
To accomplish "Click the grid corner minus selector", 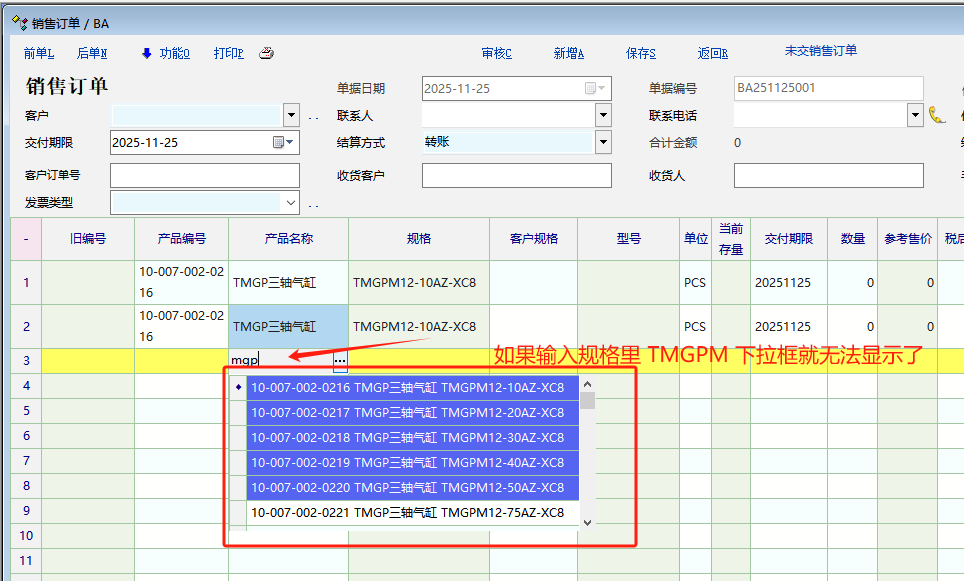I will [x=26, y=239].
